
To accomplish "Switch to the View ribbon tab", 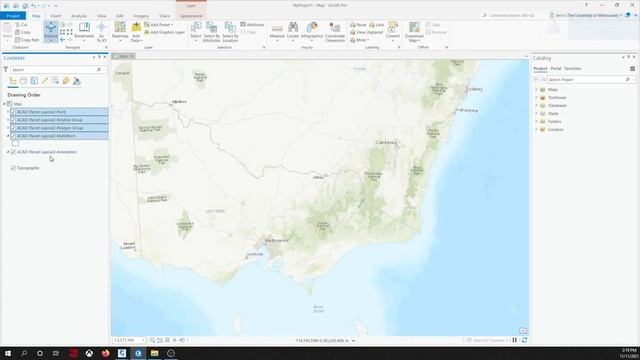I will (x=102, y=16).
